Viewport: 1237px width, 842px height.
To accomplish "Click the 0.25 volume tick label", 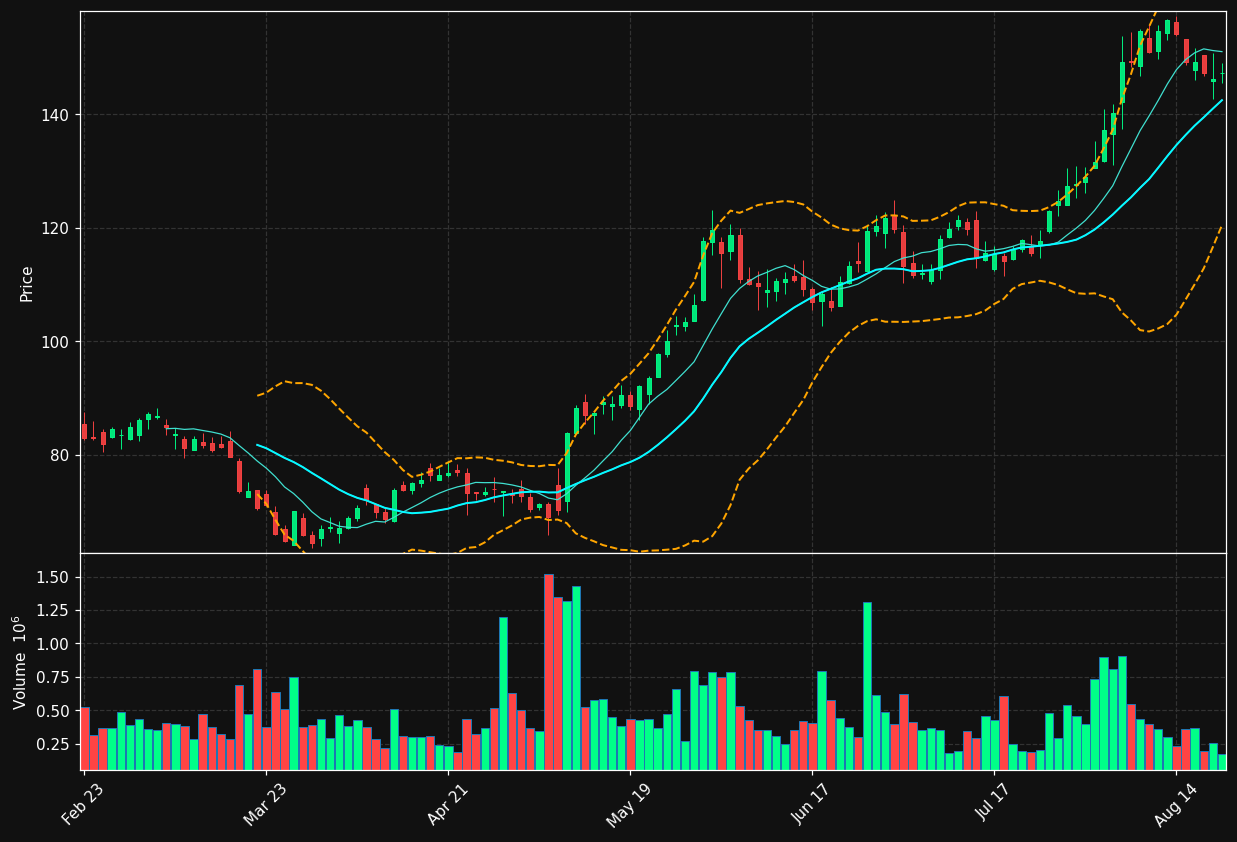I will (x=55, y=744).
